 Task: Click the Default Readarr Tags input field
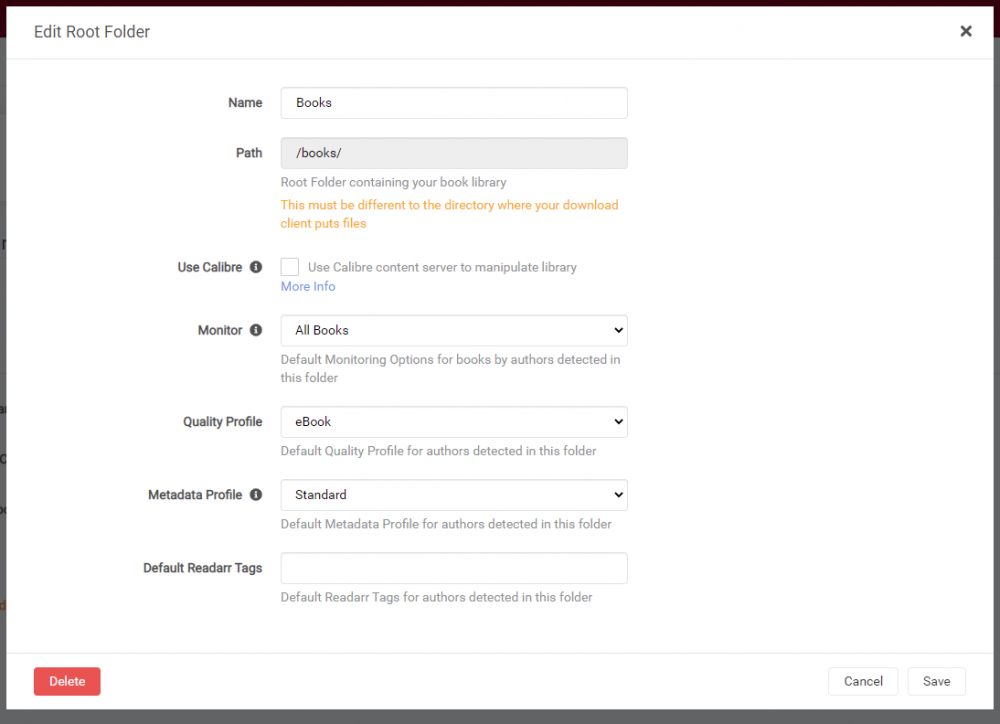click(x=454, y=568)
